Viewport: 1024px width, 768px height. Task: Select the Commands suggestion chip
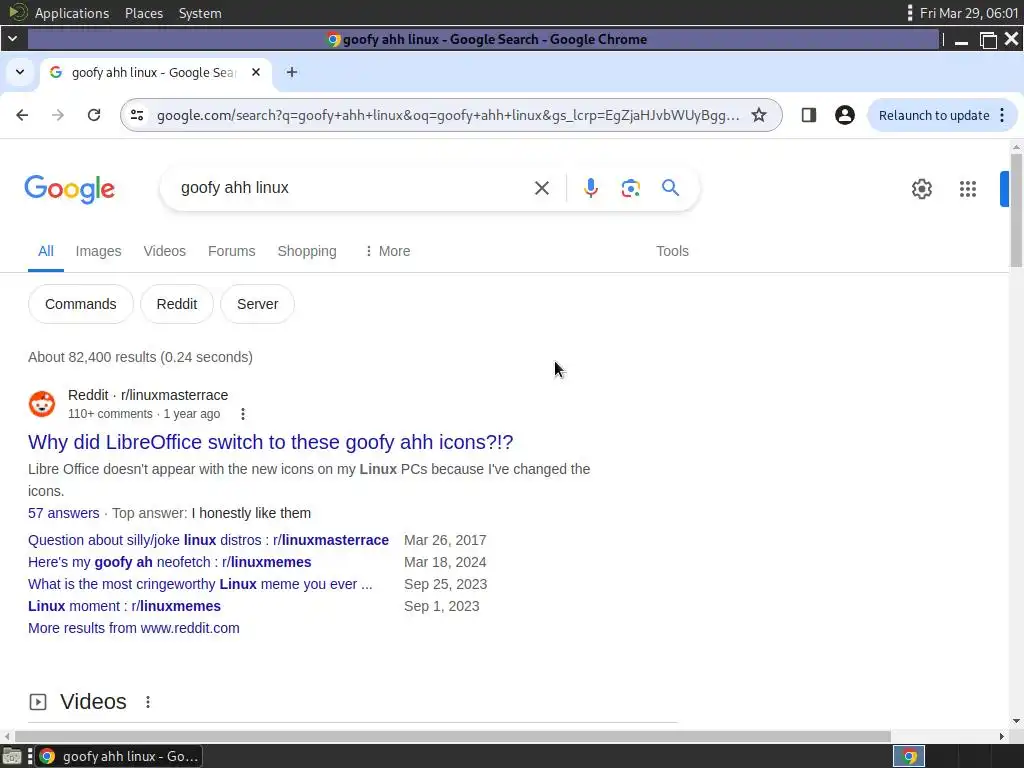(x=81, y=304)
